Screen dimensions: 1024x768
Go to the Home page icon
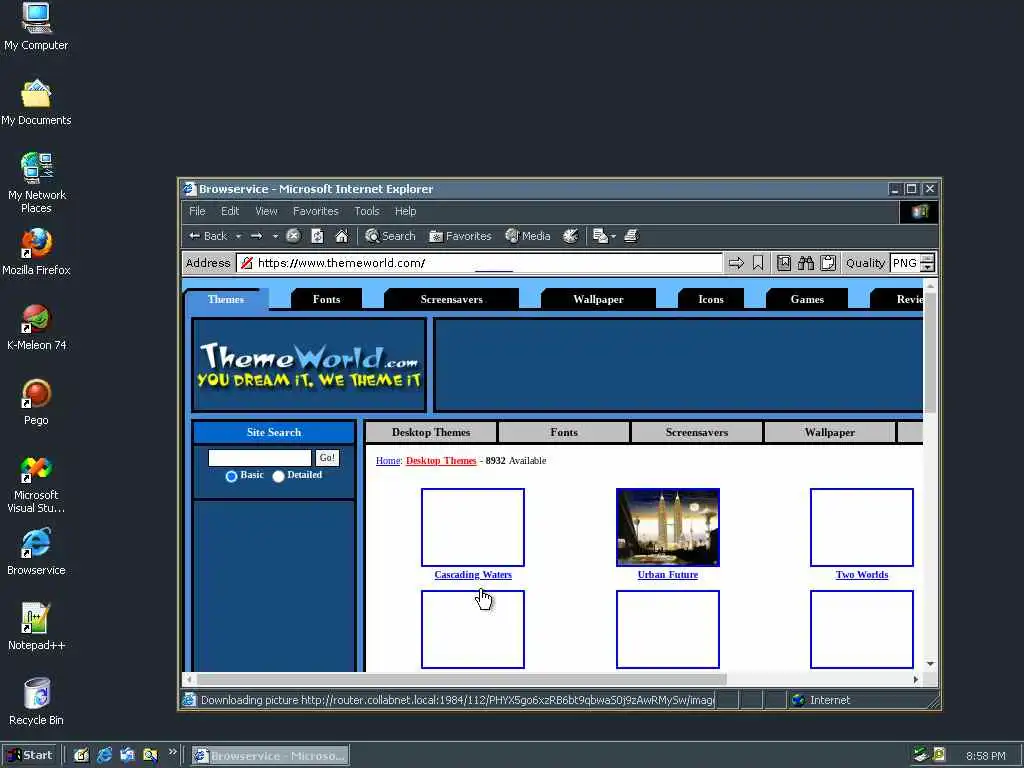[x=342, y=236]
